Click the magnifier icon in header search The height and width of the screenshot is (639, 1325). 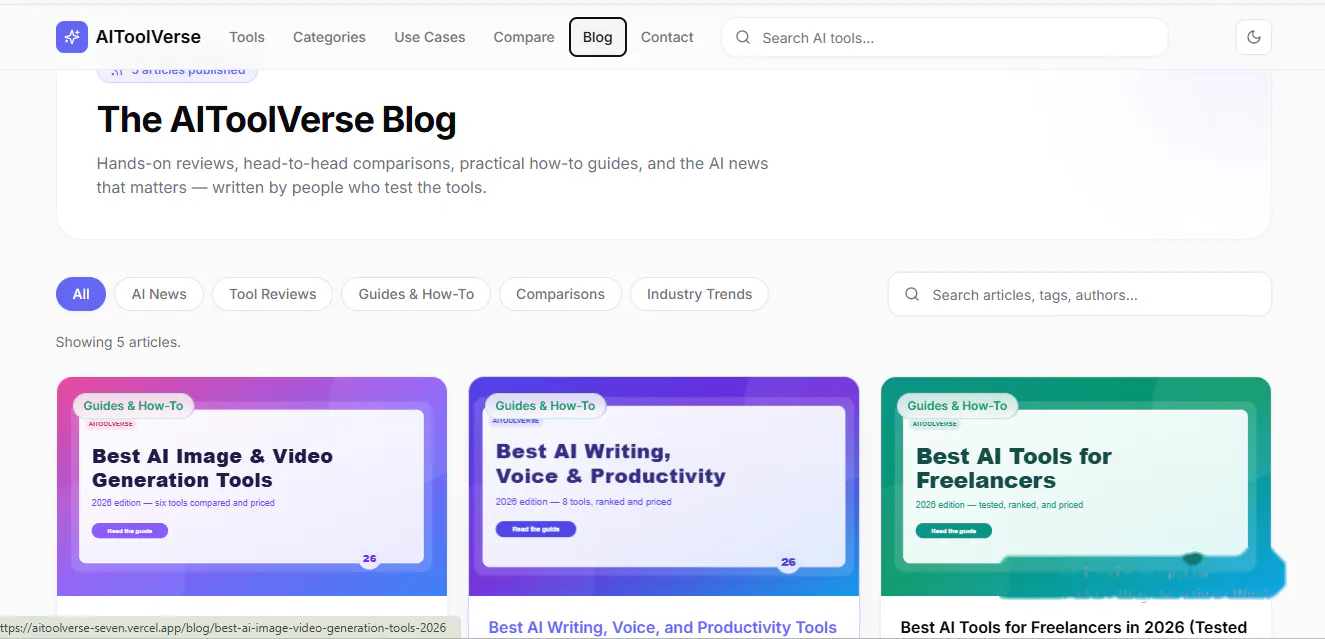(743, 37)
